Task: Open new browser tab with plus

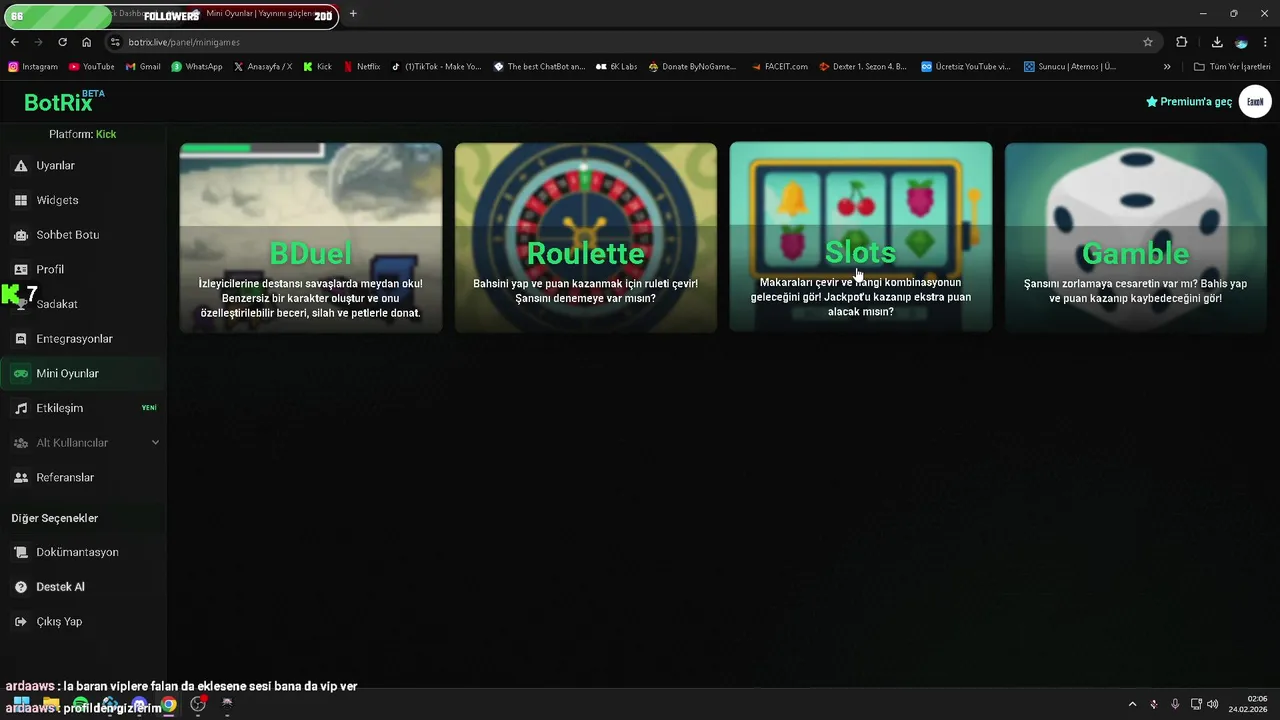Action: pyautogui.click(x=353, y=14)
